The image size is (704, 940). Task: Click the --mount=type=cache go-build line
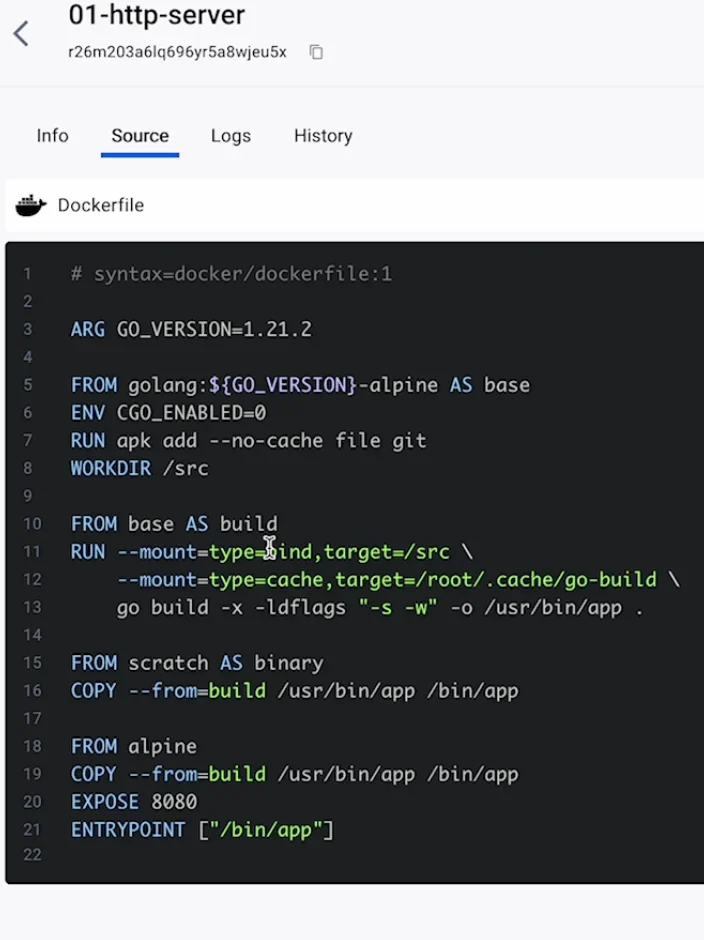point(398,580)
